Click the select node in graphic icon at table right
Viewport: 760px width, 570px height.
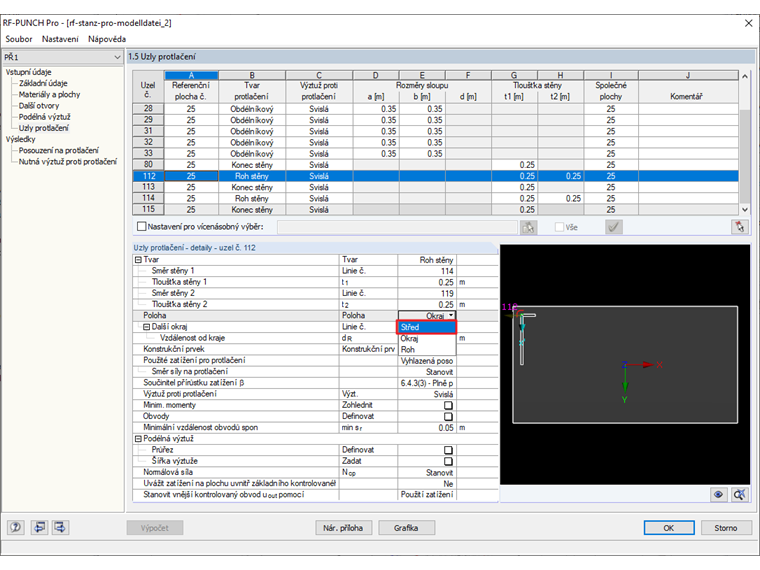(739, 227)
